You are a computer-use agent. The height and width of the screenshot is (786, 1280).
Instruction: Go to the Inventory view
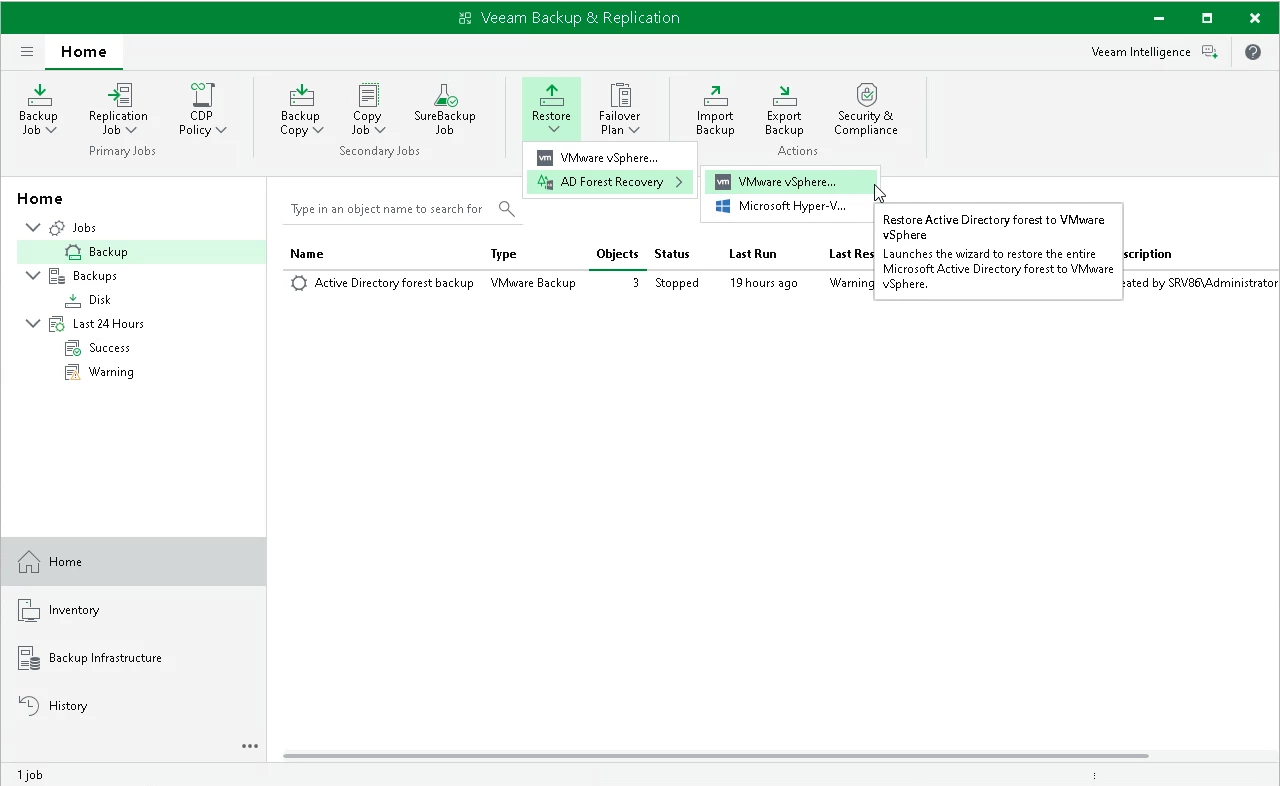133,610
